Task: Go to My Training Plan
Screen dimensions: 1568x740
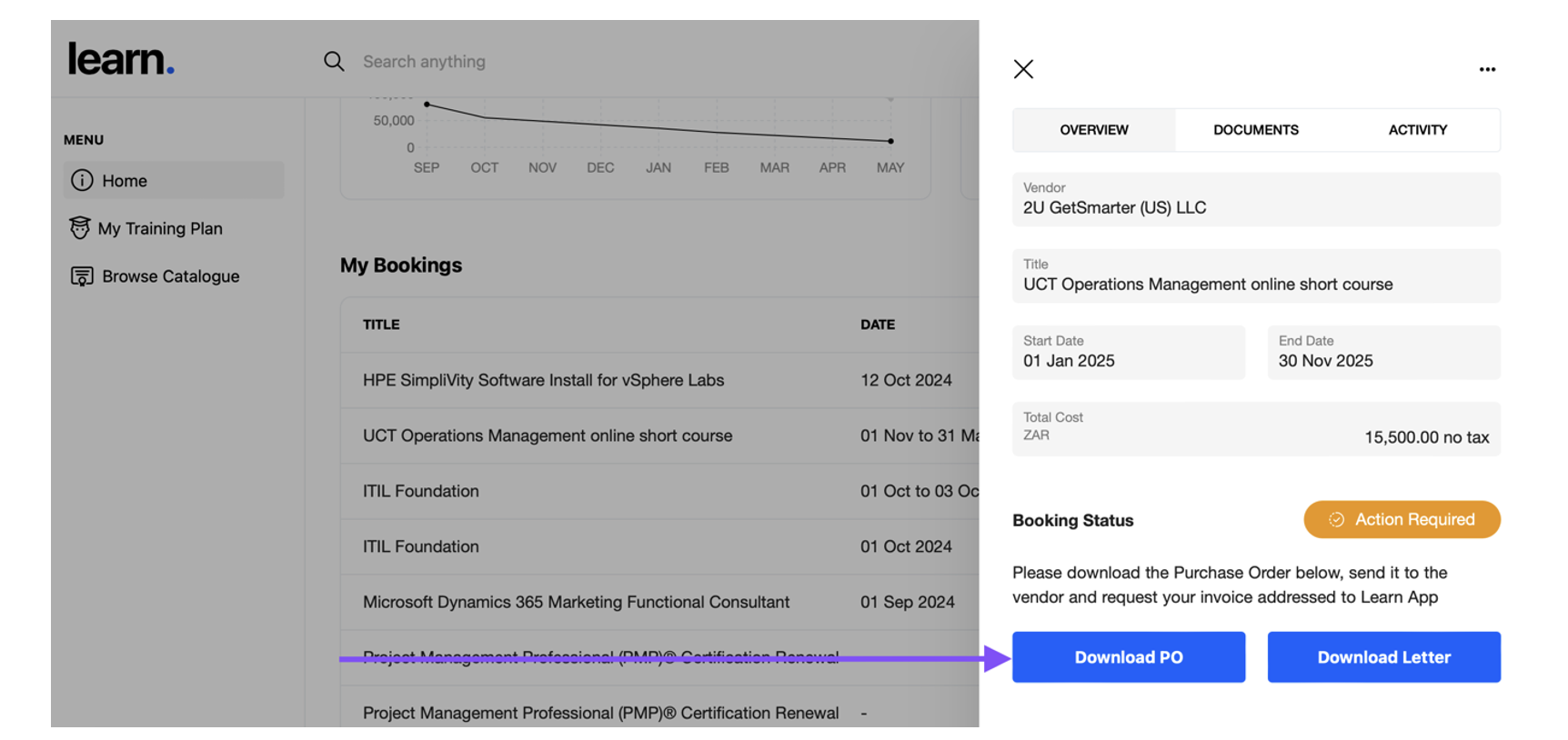Action: coord(160,228)
